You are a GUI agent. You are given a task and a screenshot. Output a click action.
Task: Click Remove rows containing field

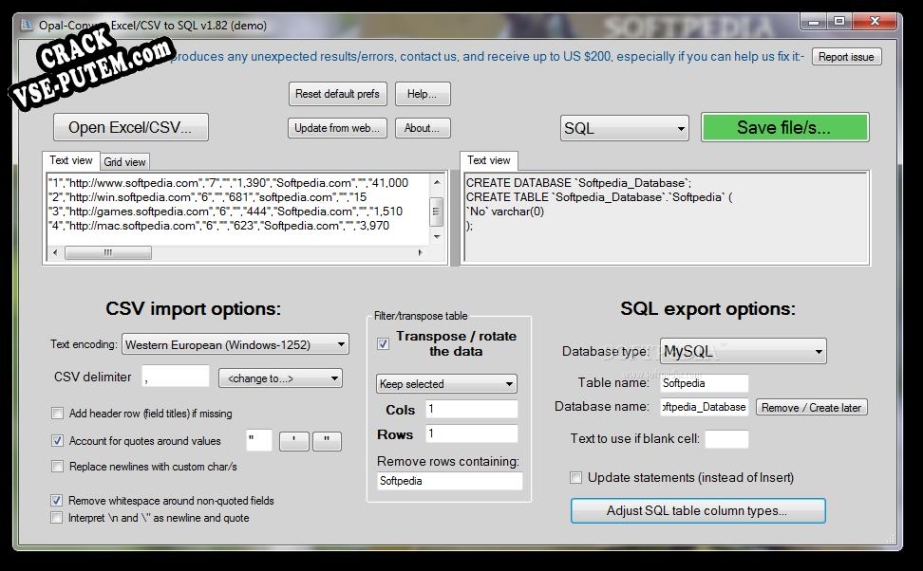[450, 481]
